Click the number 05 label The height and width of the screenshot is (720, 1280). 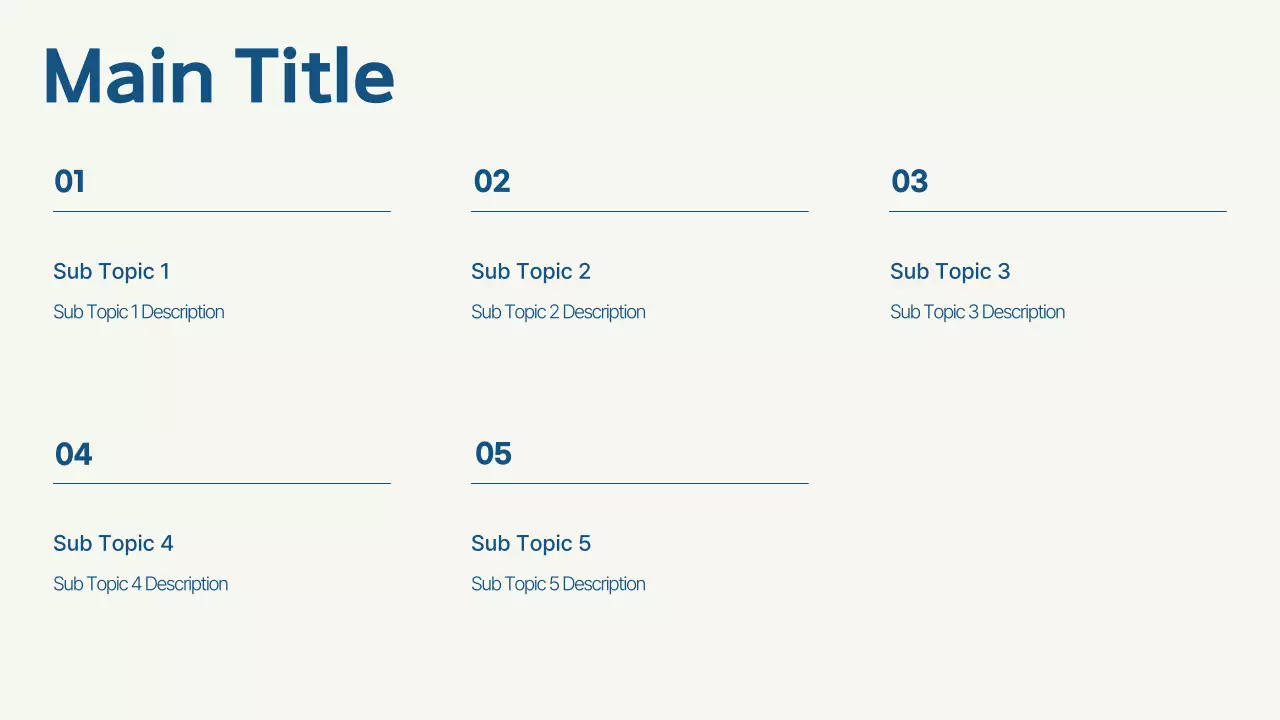[x=493, y=454]
